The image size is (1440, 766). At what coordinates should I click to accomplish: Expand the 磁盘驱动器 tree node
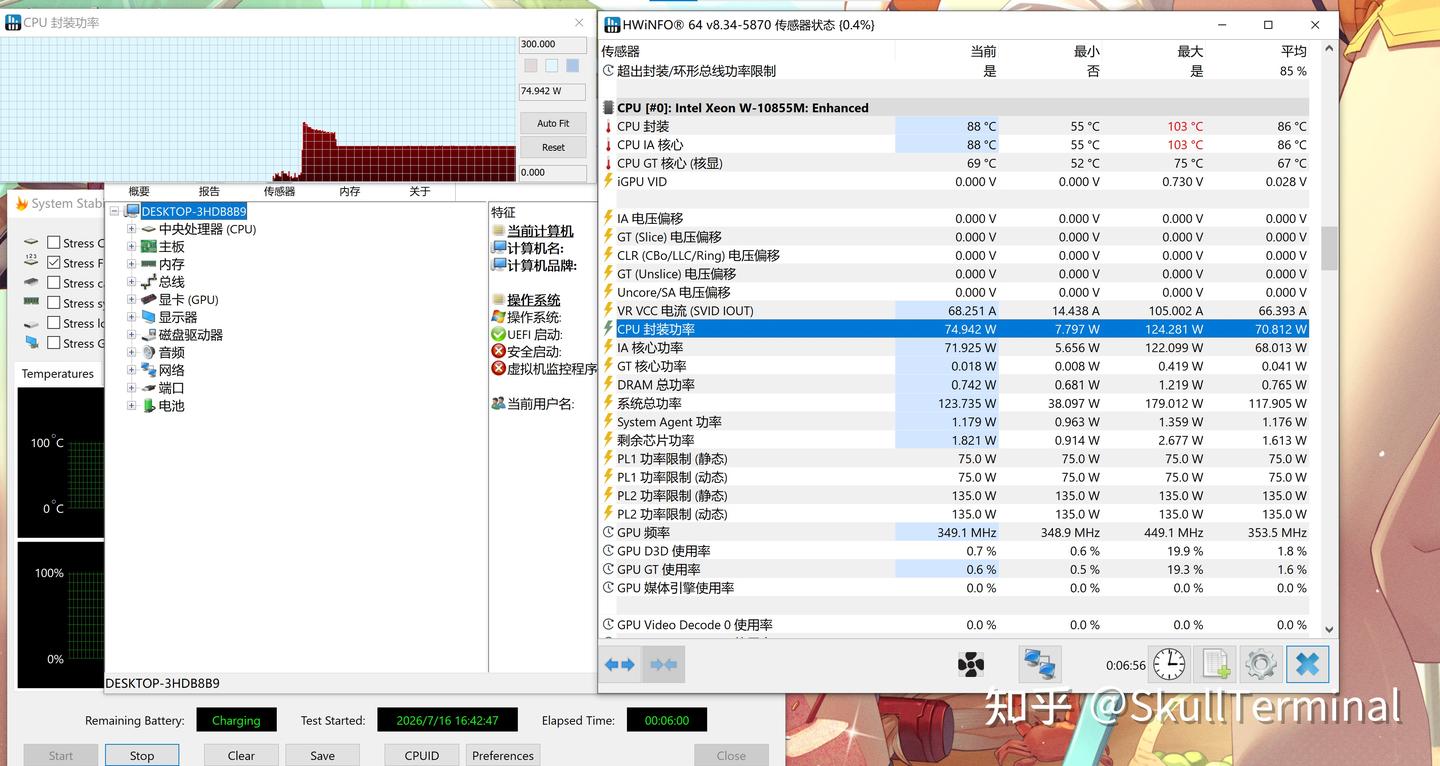(131, 335)
